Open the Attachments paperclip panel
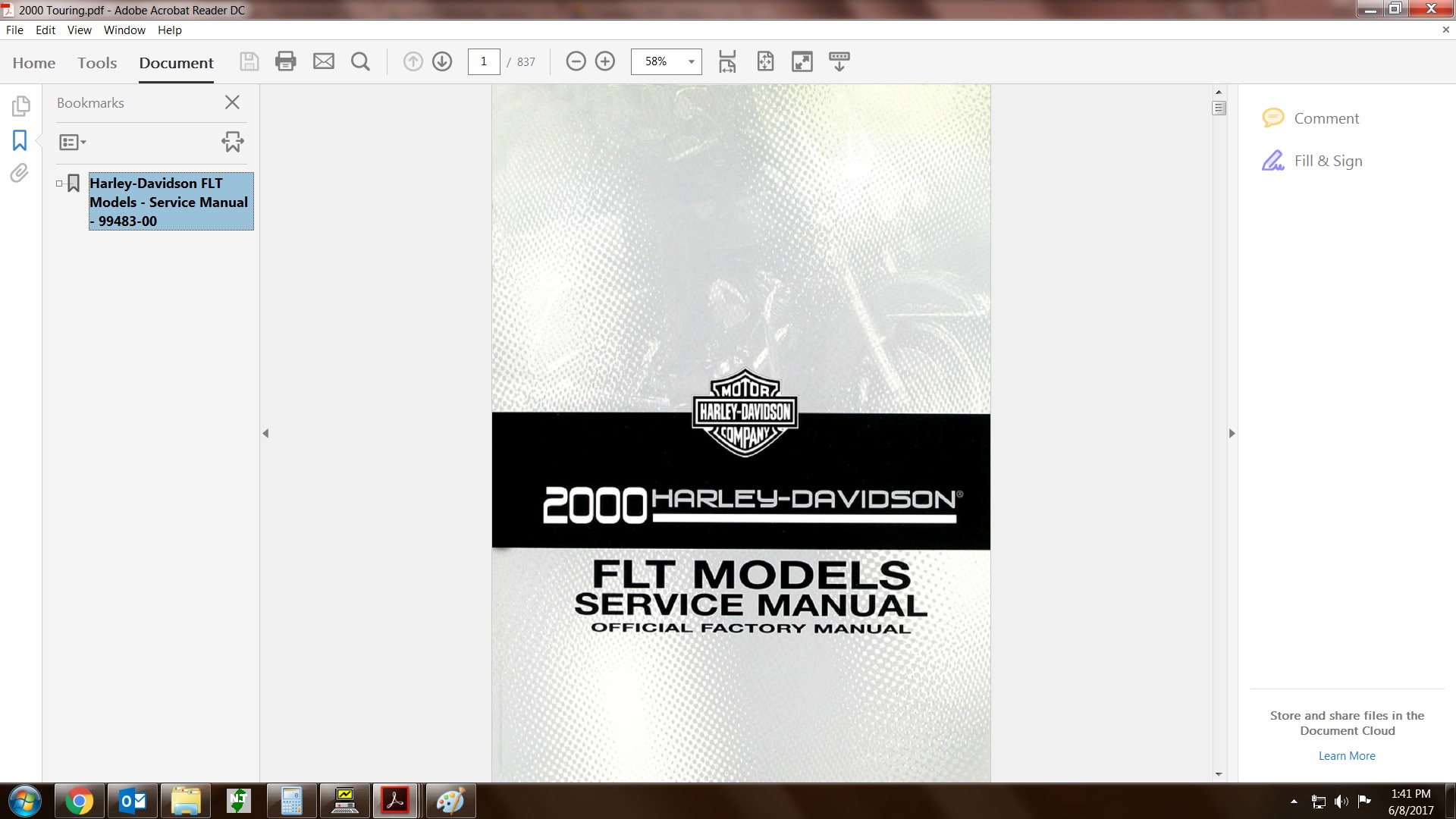1456x819 pixels. tap(20, 174)
